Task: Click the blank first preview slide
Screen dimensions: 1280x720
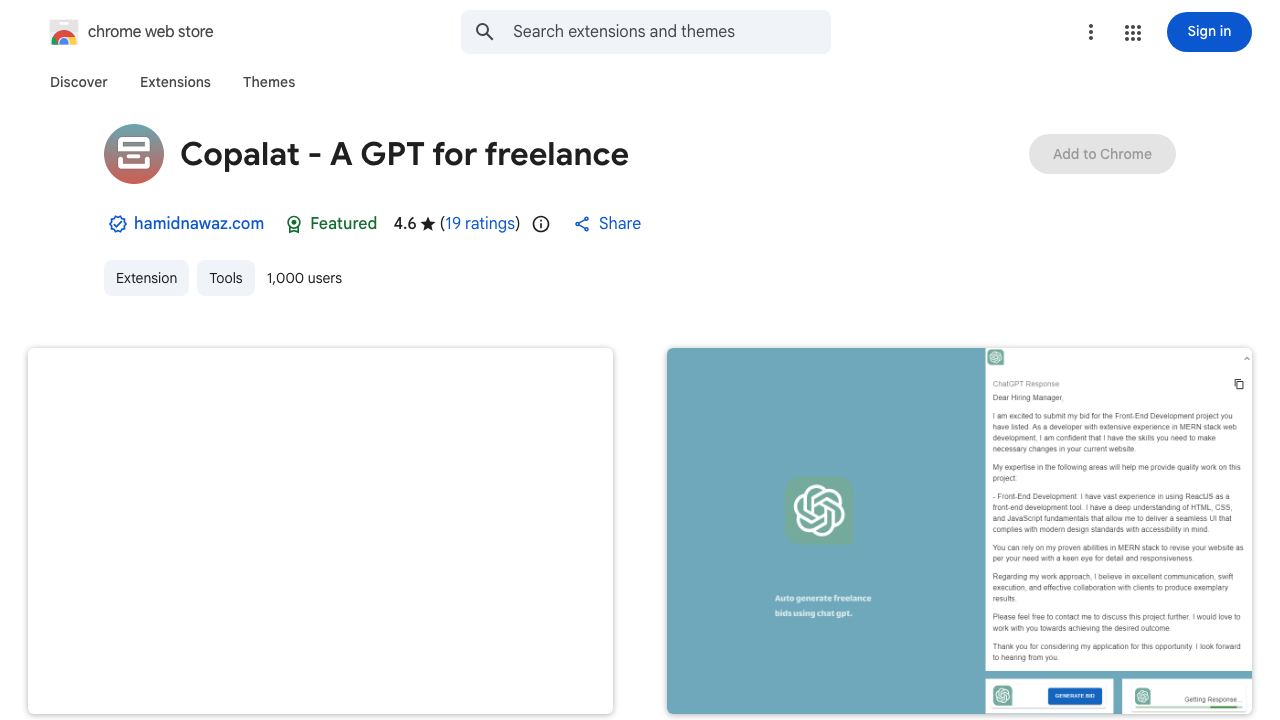Action: [x=320, y=531]
